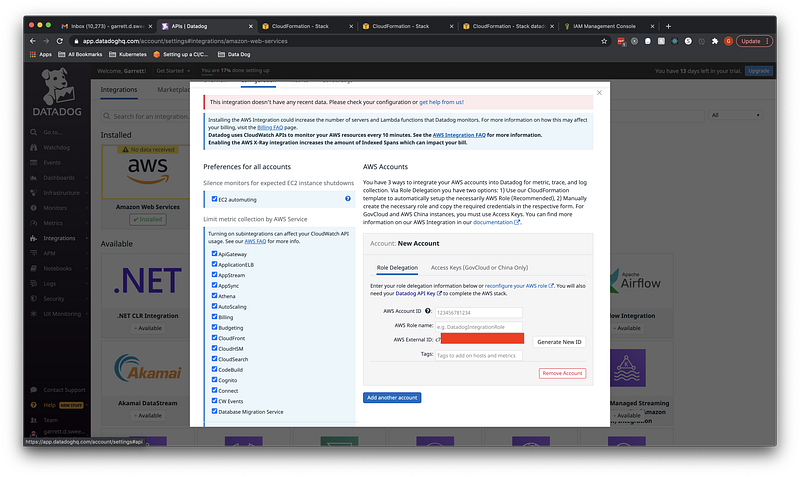Viewport: 800px width, 477px height.
Task: Toggle the EC2 automuting checkbox
Action: [x=214, y=199]
